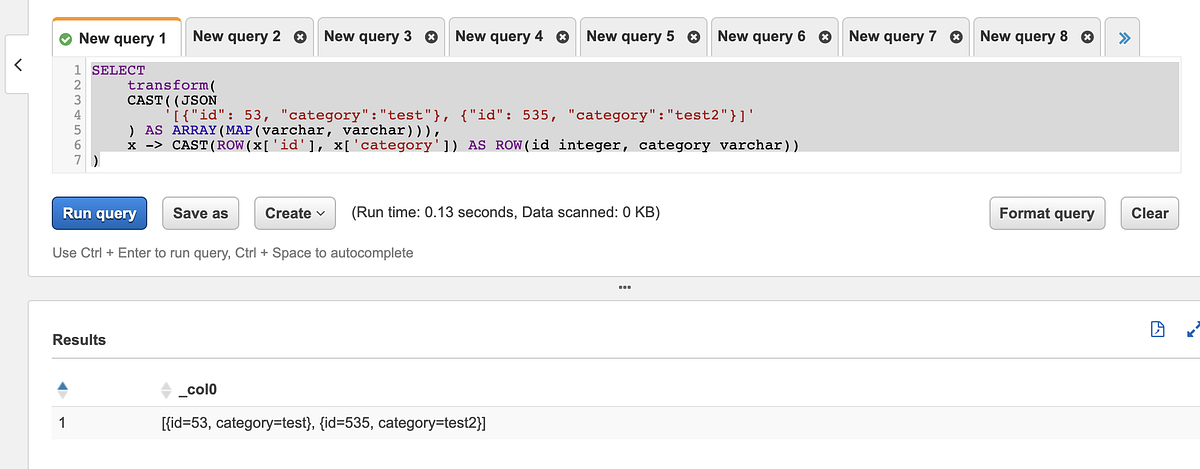Switch to New query 6 tab
Image resolution: width=1200 pixels, height=469 pixels.
[x=761, y=37]
